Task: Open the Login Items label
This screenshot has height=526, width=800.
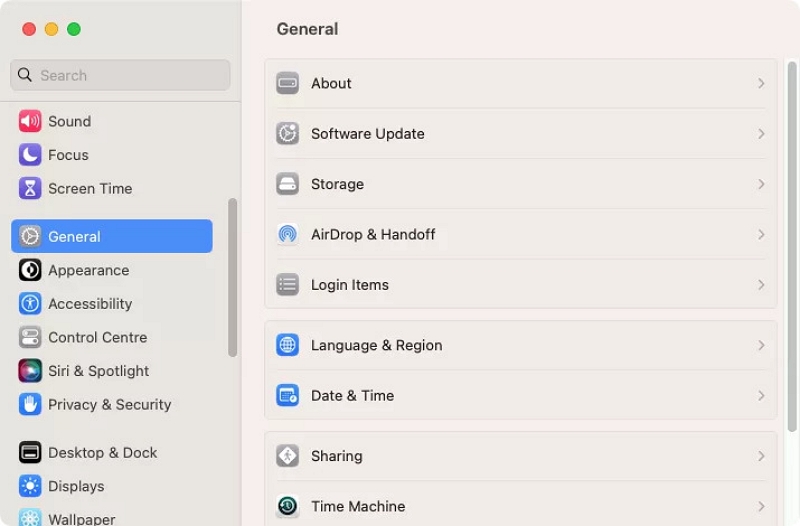Action: point(350,285)
